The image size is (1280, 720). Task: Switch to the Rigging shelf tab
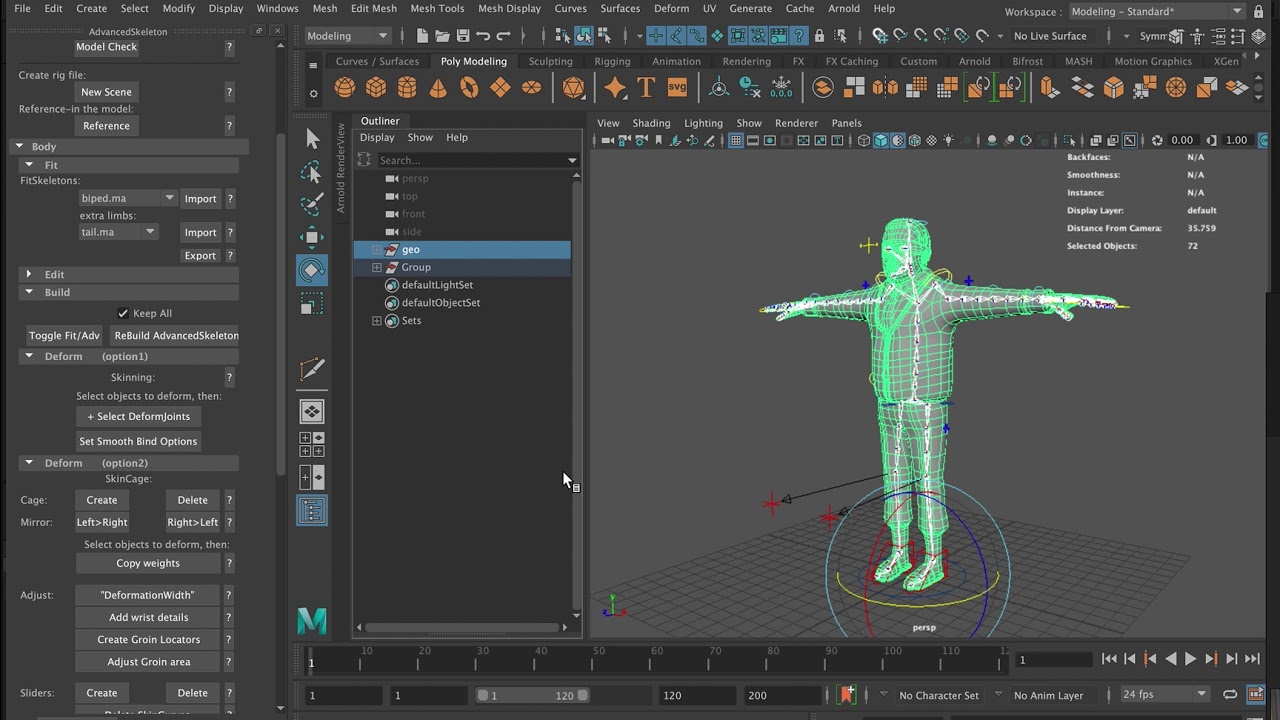[x=612, y=61]
